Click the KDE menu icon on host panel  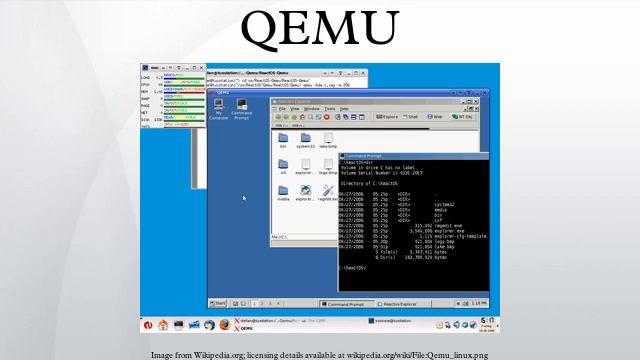point(148,325)
